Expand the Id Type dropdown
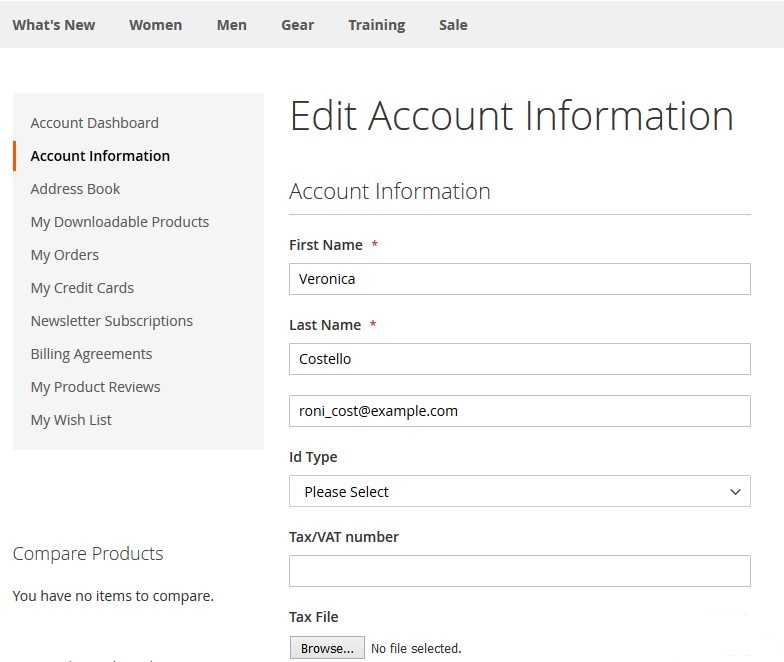This screenshot has width=784, height=662. (519, 491)
